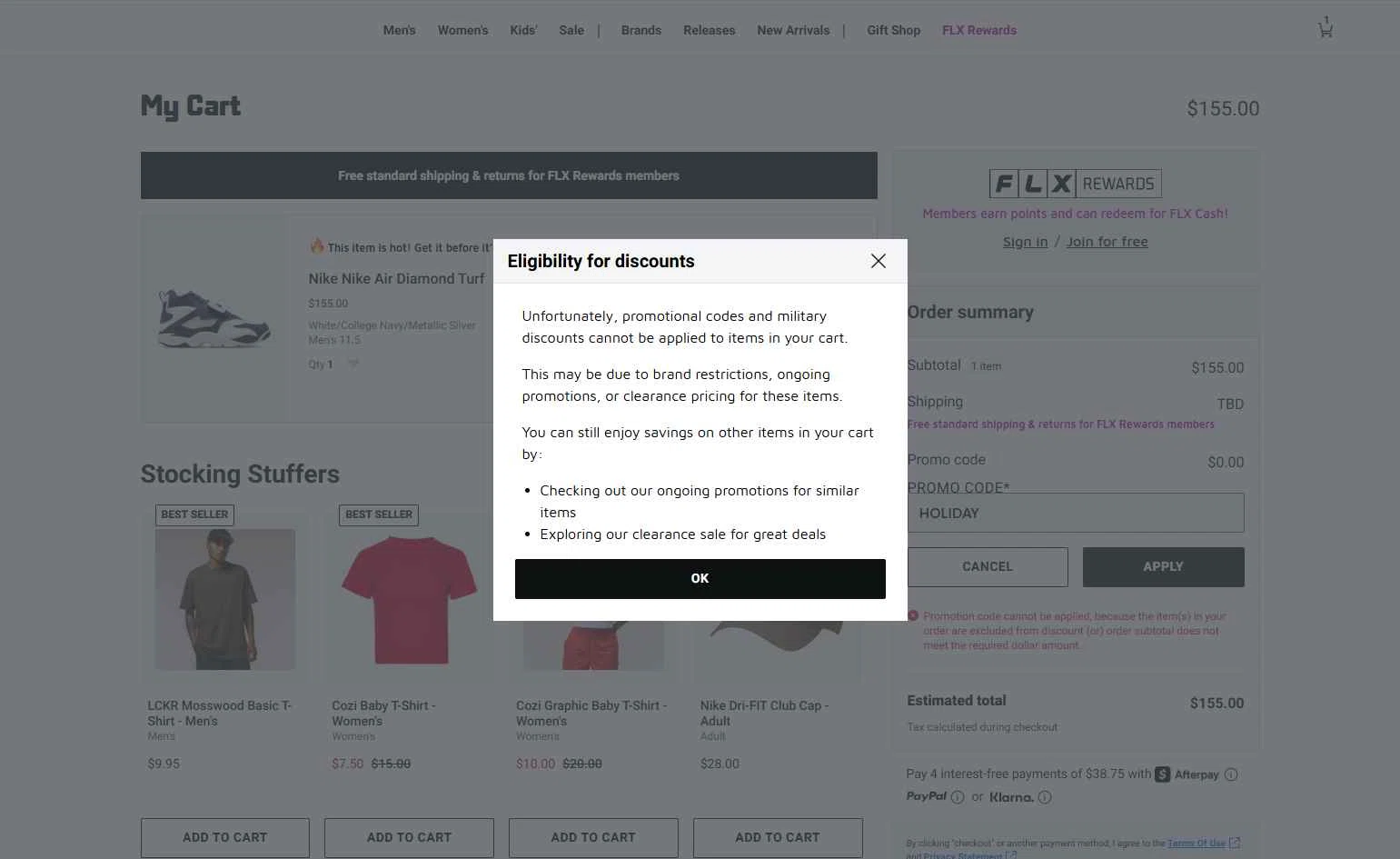Open Cozi Baby T-Shirt - Women's link
The height and width of the screenshot is (859, 1400).
click(x=383, y=713)
